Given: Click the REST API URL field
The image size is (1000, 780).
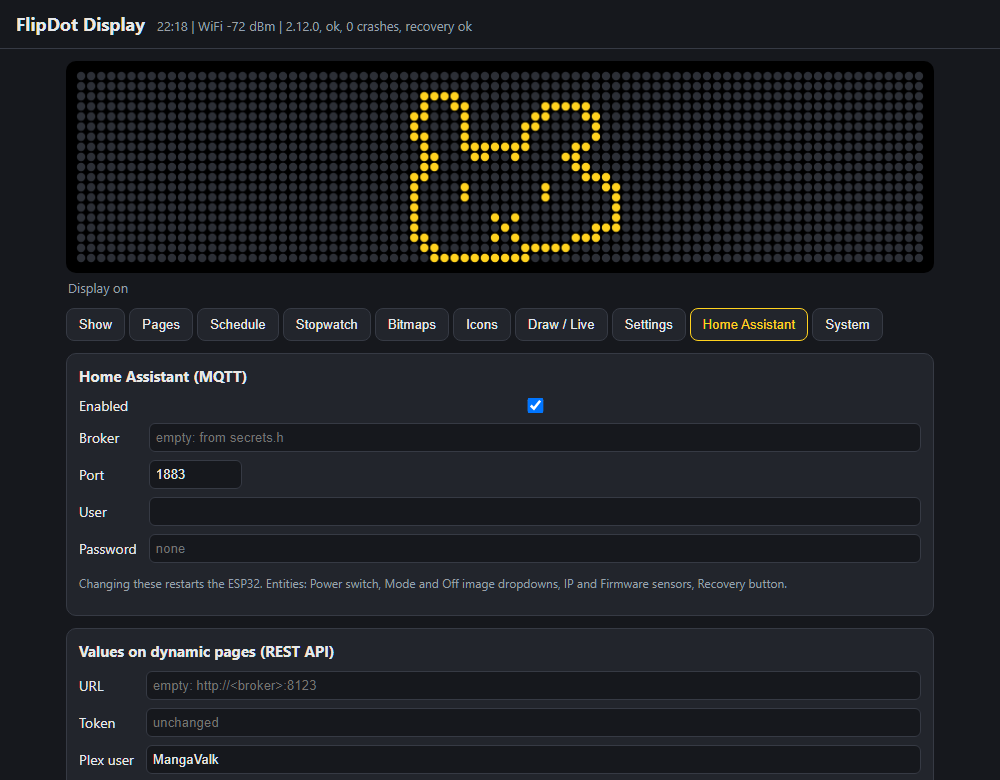Looking at the screenshot, I should click(533, 686).
